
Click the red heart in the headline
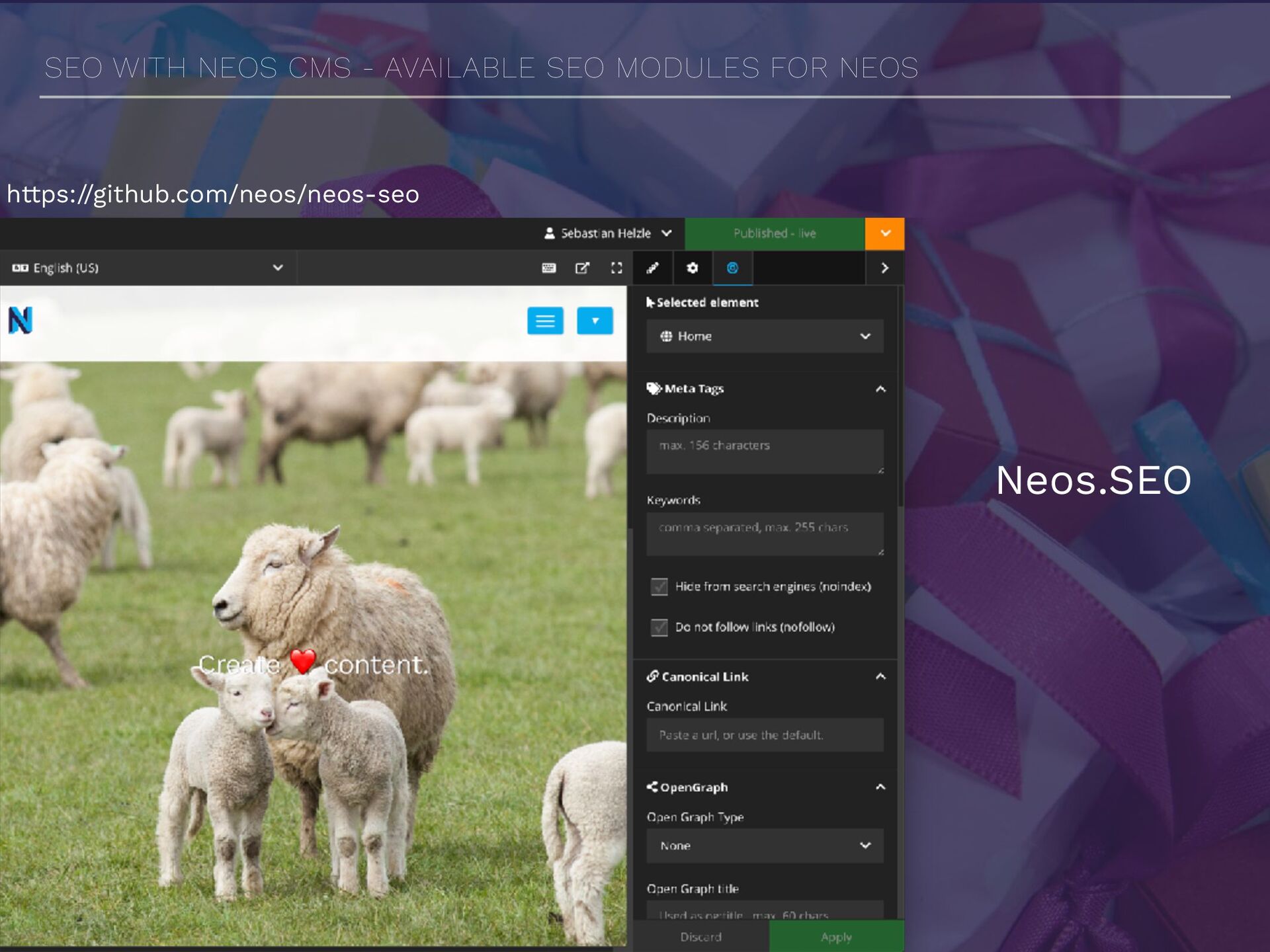coord(303,661)
